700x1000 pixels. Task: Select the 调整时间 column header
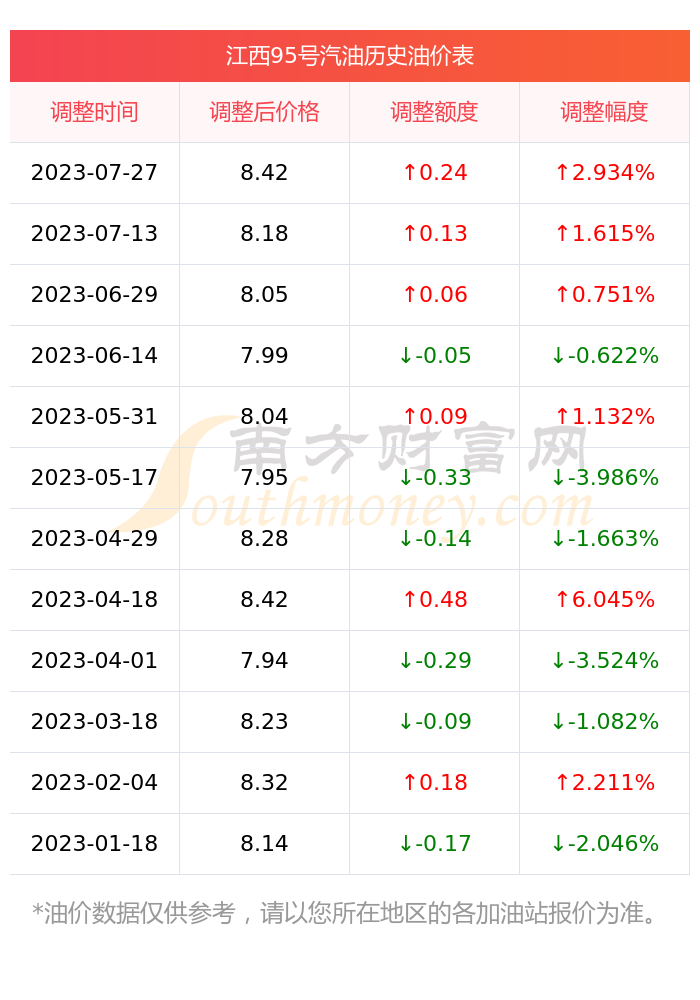point(94,112)
